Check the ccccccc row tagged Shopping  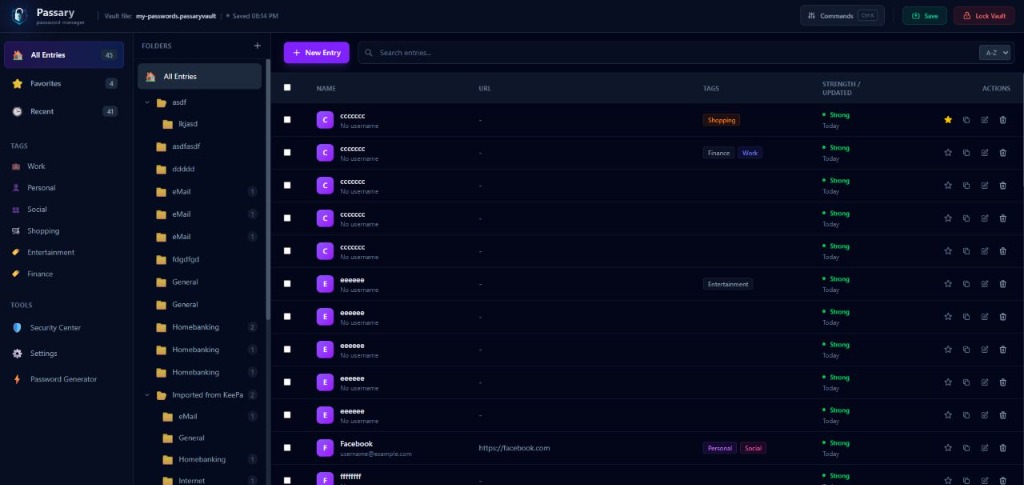point(287,119)
